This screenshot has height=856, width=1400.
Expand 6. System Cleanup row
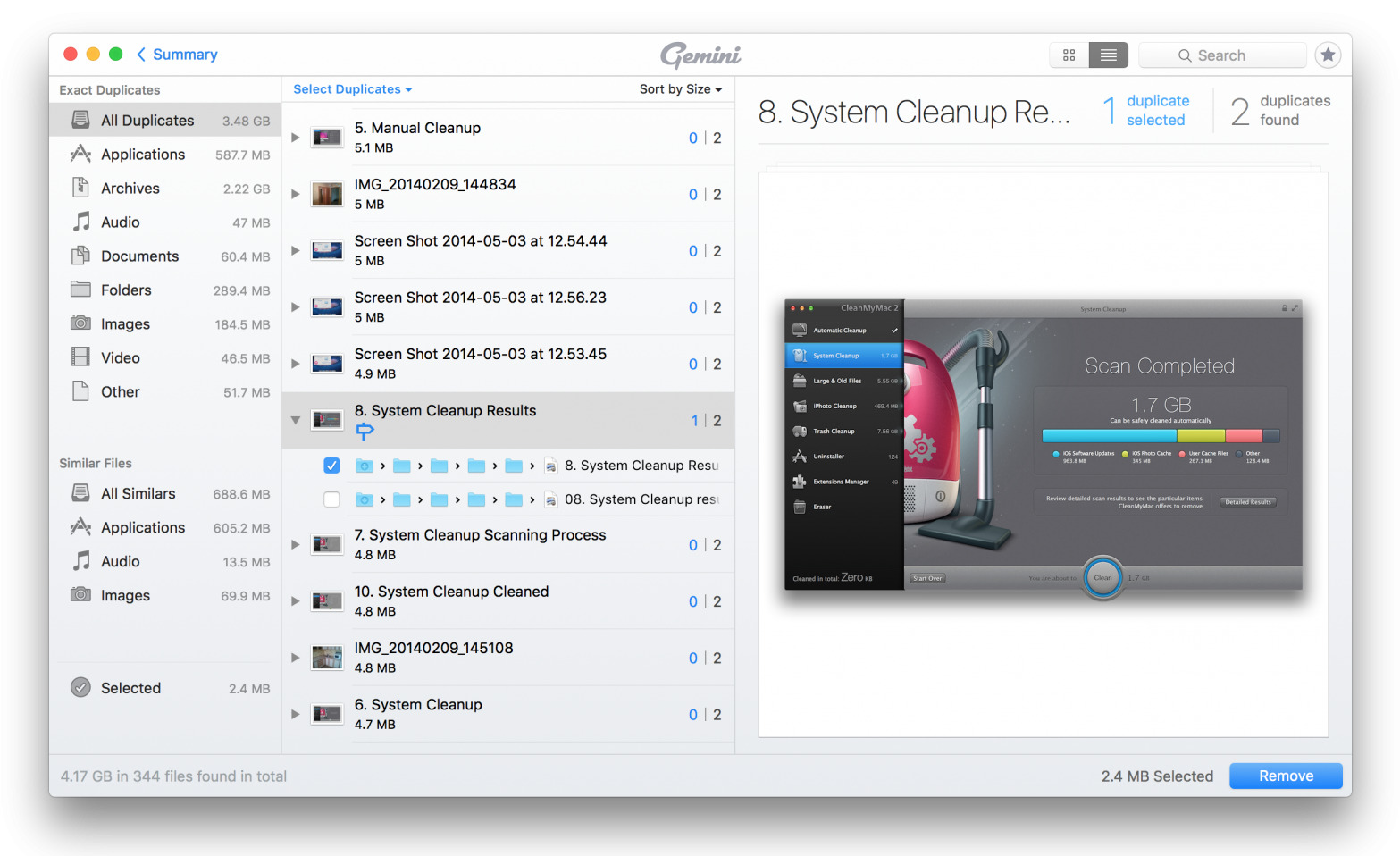tap(296, 714)
